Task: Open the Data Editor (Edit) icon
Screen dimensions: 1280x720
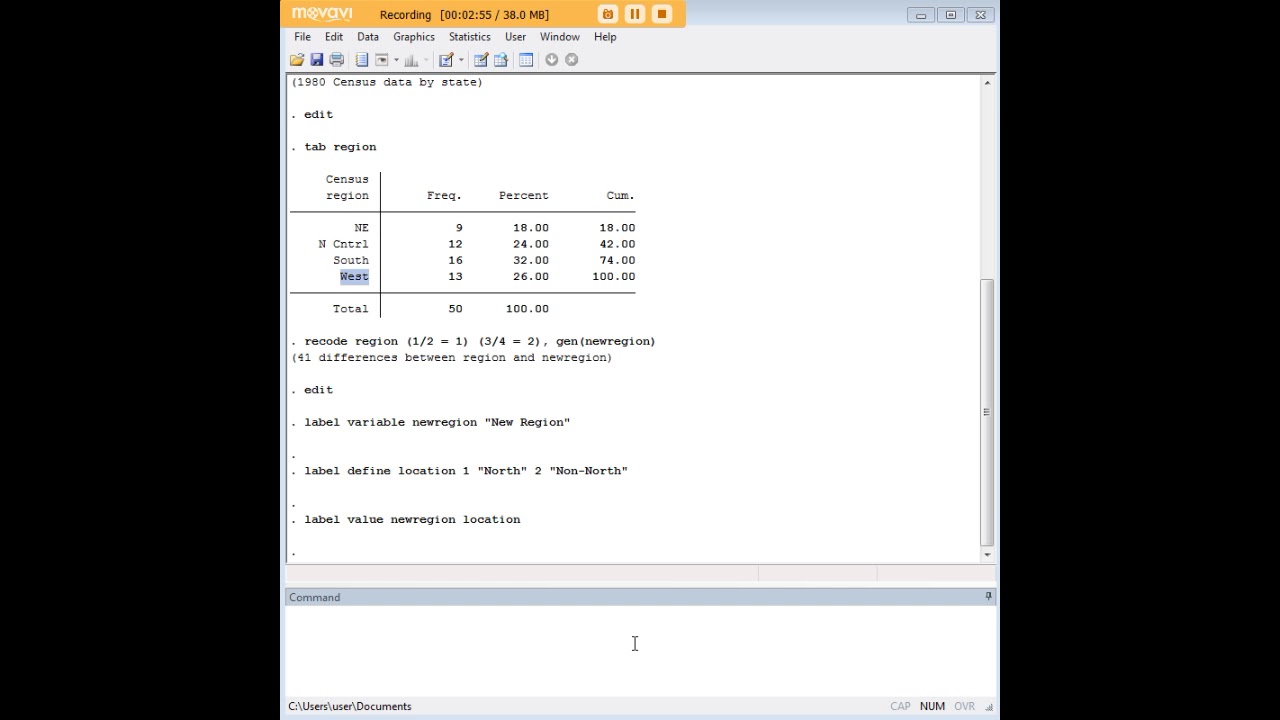Action: [x=481, y=60]
